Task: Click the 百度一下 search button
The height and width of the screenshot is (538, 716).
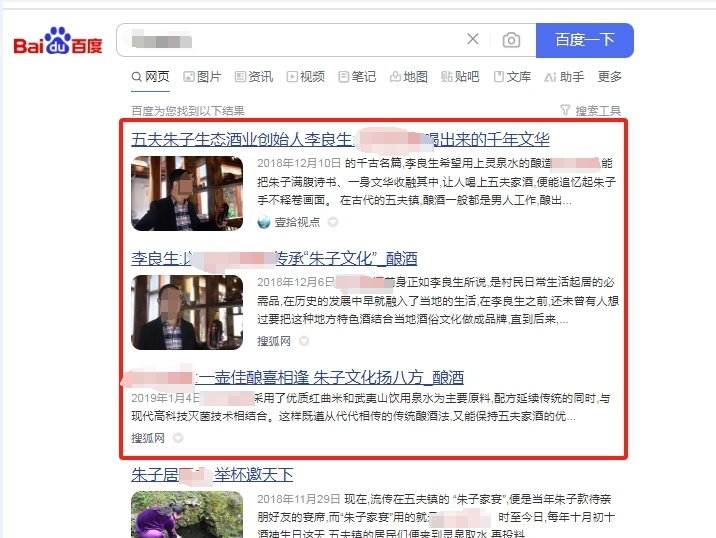Action: (584, 40)
